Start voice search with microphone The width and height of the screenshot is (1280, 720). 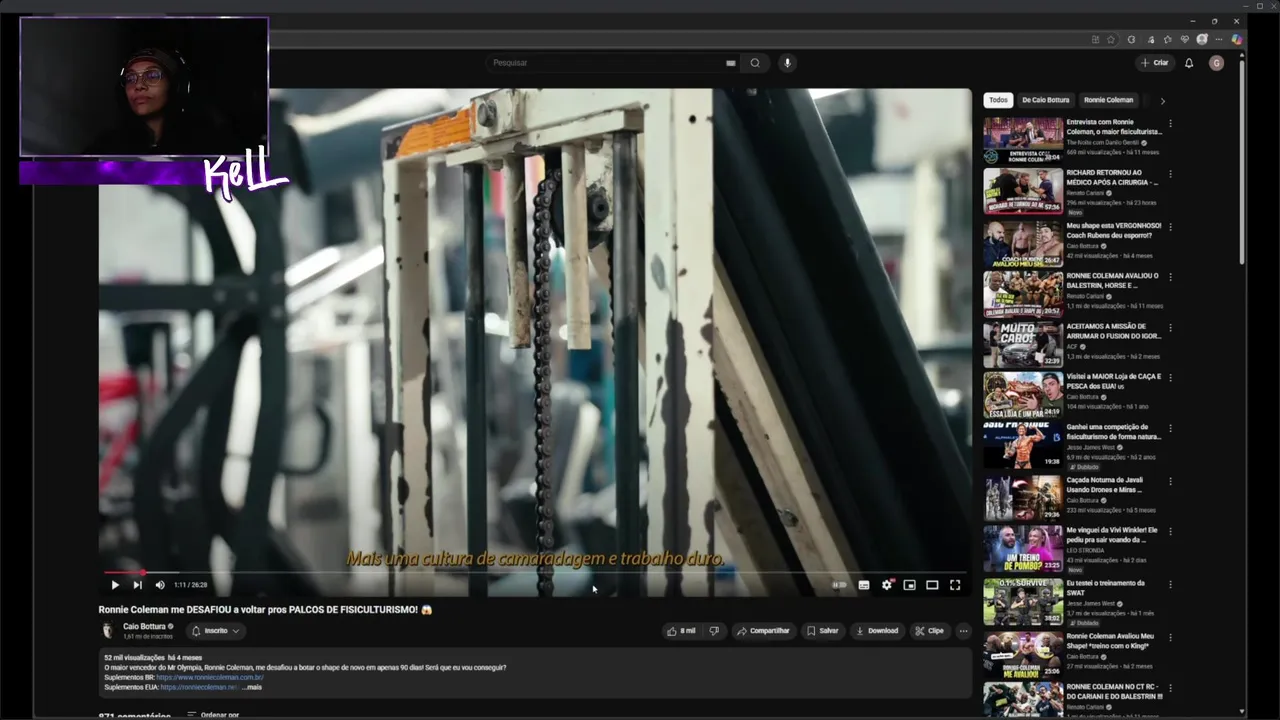pos(787,63)
